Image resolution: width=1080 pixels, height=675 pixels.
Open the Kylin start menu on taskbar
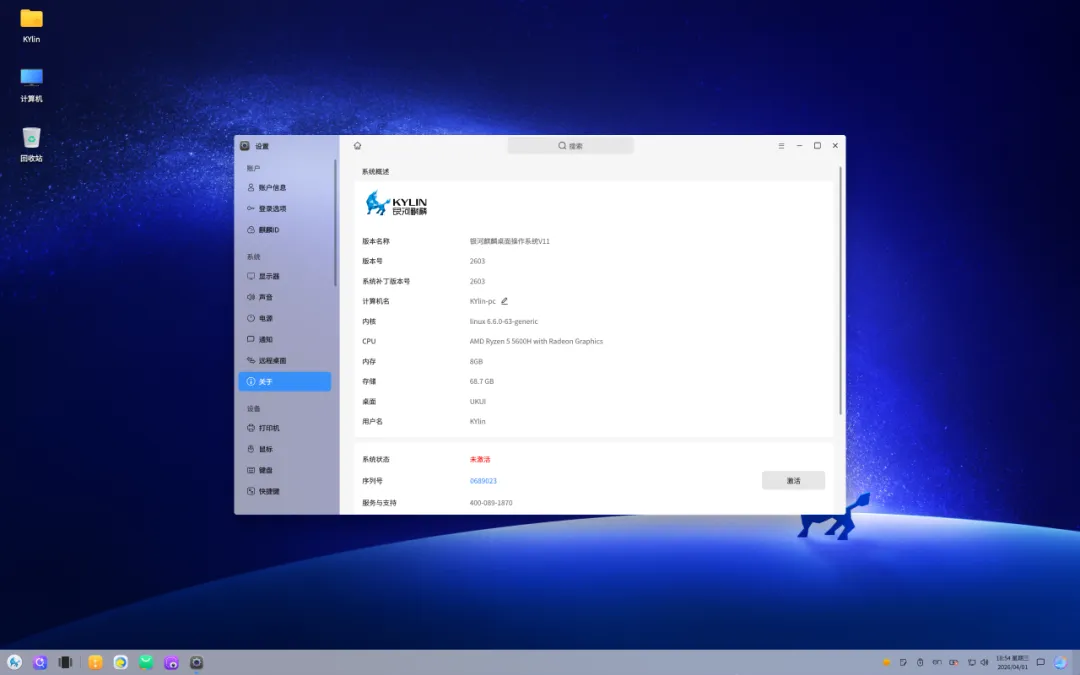point(14,663)
